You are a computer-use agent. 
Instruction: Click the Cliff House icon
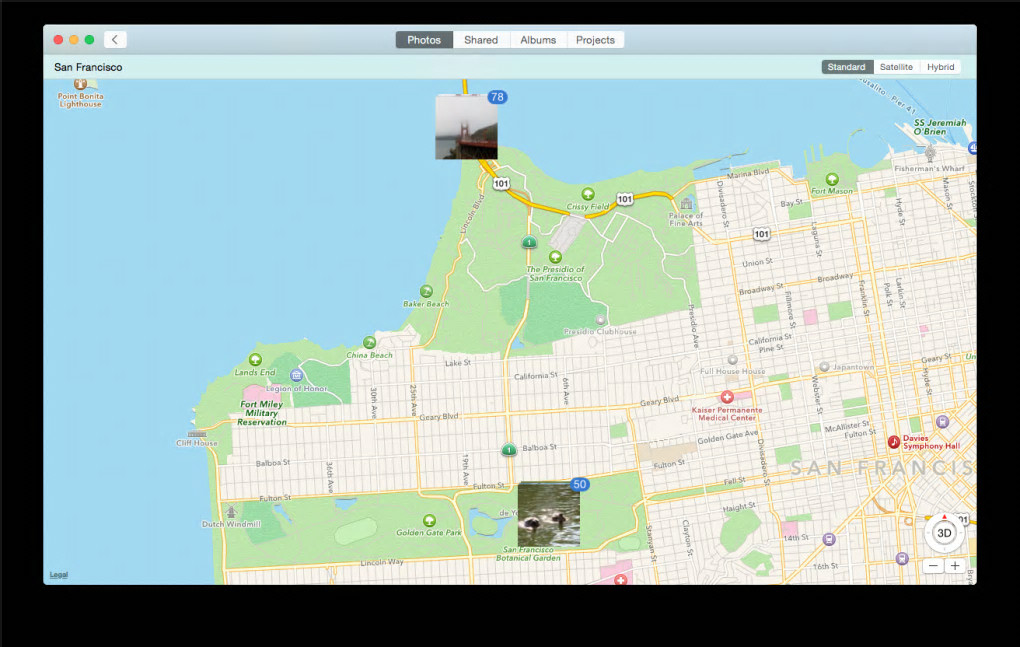point(197,434)
